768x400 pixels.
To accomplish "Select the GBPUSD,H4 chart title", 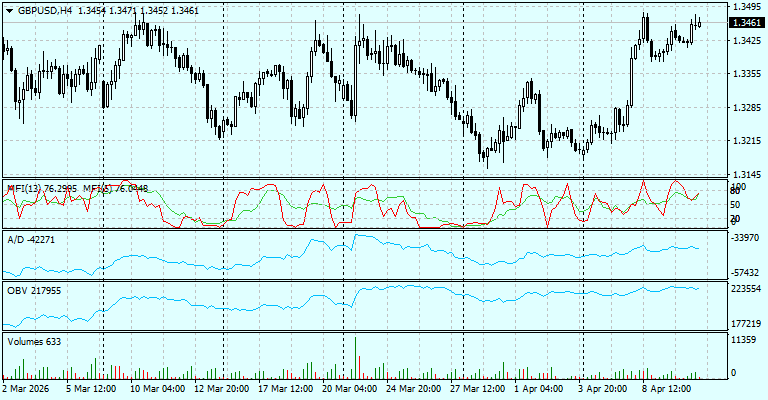I will tap(45, 11).
